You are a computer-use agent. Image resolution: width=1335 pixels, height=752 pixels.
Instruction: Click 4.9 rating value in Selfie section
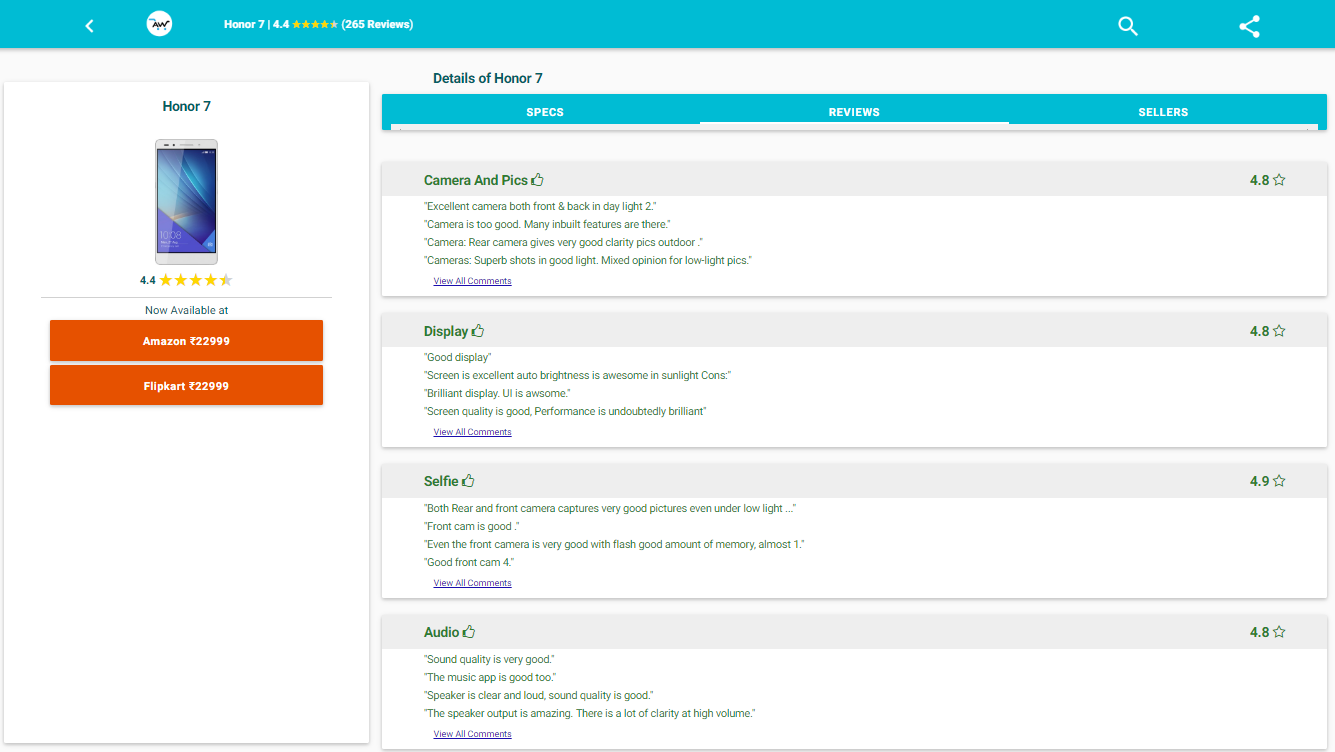(1259, 481)
